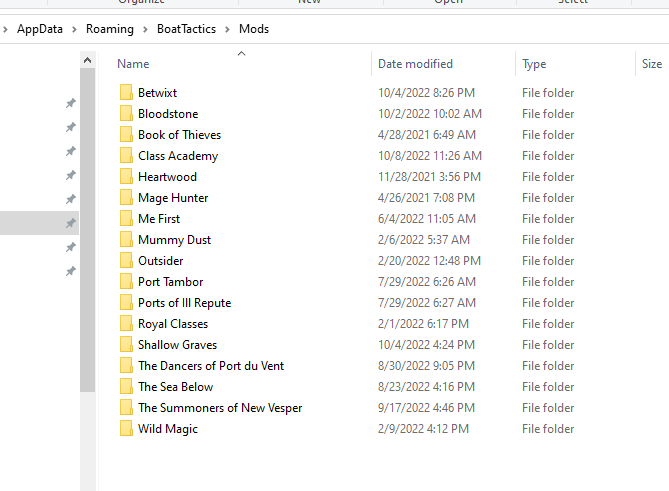The width and height of the screenshot is (669, 491).
Task: Sort by the Size column header
Action: tap(652, 64)
